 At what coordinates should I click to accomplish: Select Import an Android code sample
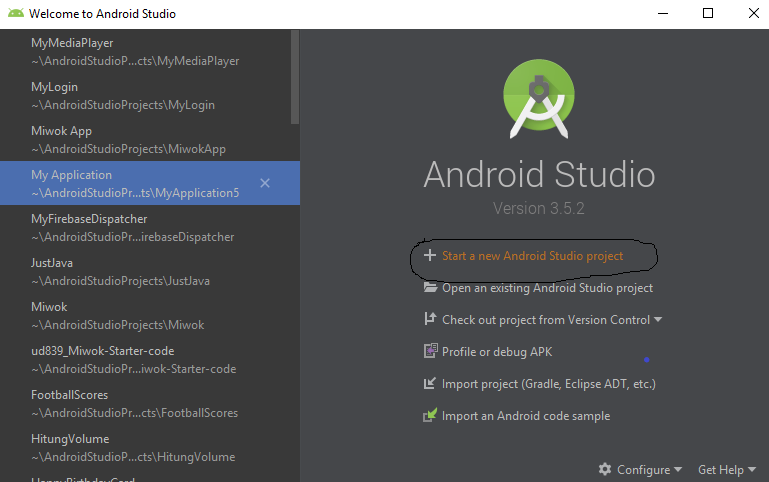[x=526, y=416]
